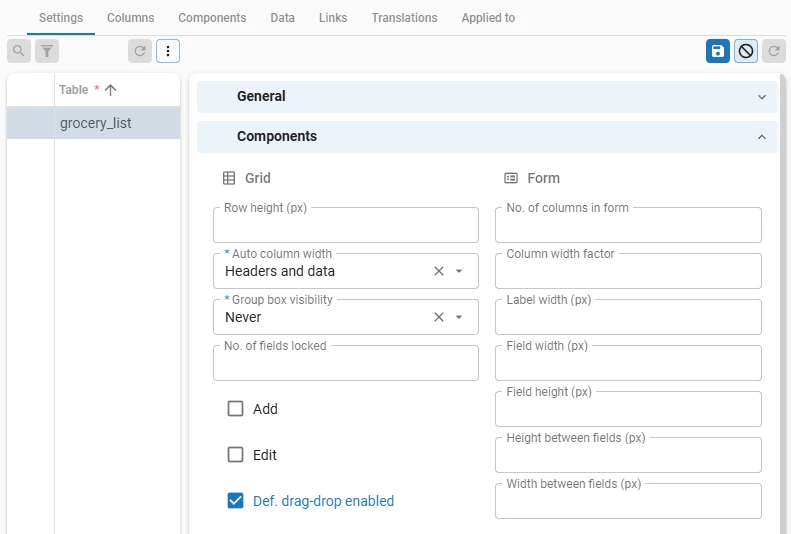The width and height of the screenshot is (791, 534).
Task: Click the cancel changes icon
Action: click(x=746, y=51)
